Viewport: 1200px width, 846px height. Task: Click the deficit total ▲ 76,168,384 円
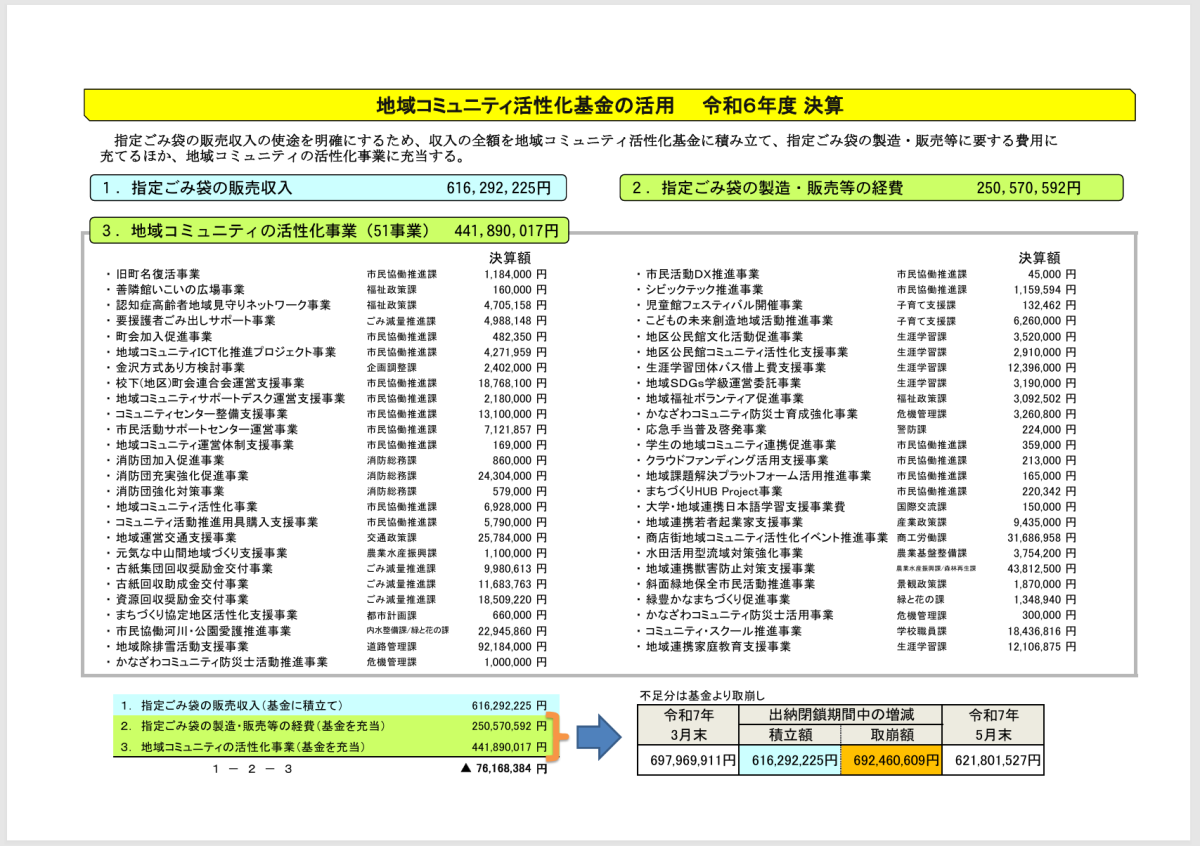[x=504, y=769]
